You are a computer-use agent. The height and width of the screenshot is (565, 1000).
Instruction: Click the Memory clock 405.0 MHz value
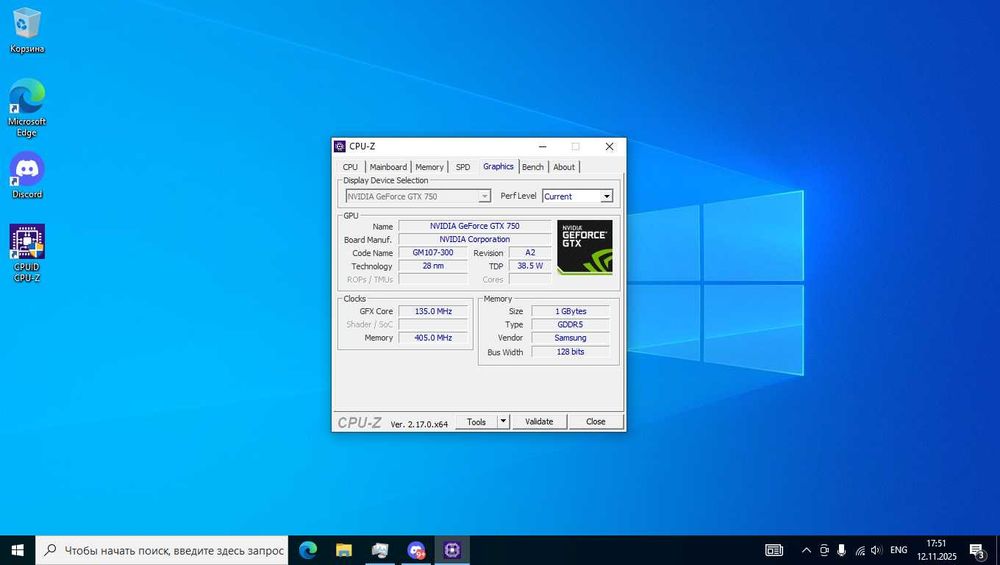coord(433,338)
